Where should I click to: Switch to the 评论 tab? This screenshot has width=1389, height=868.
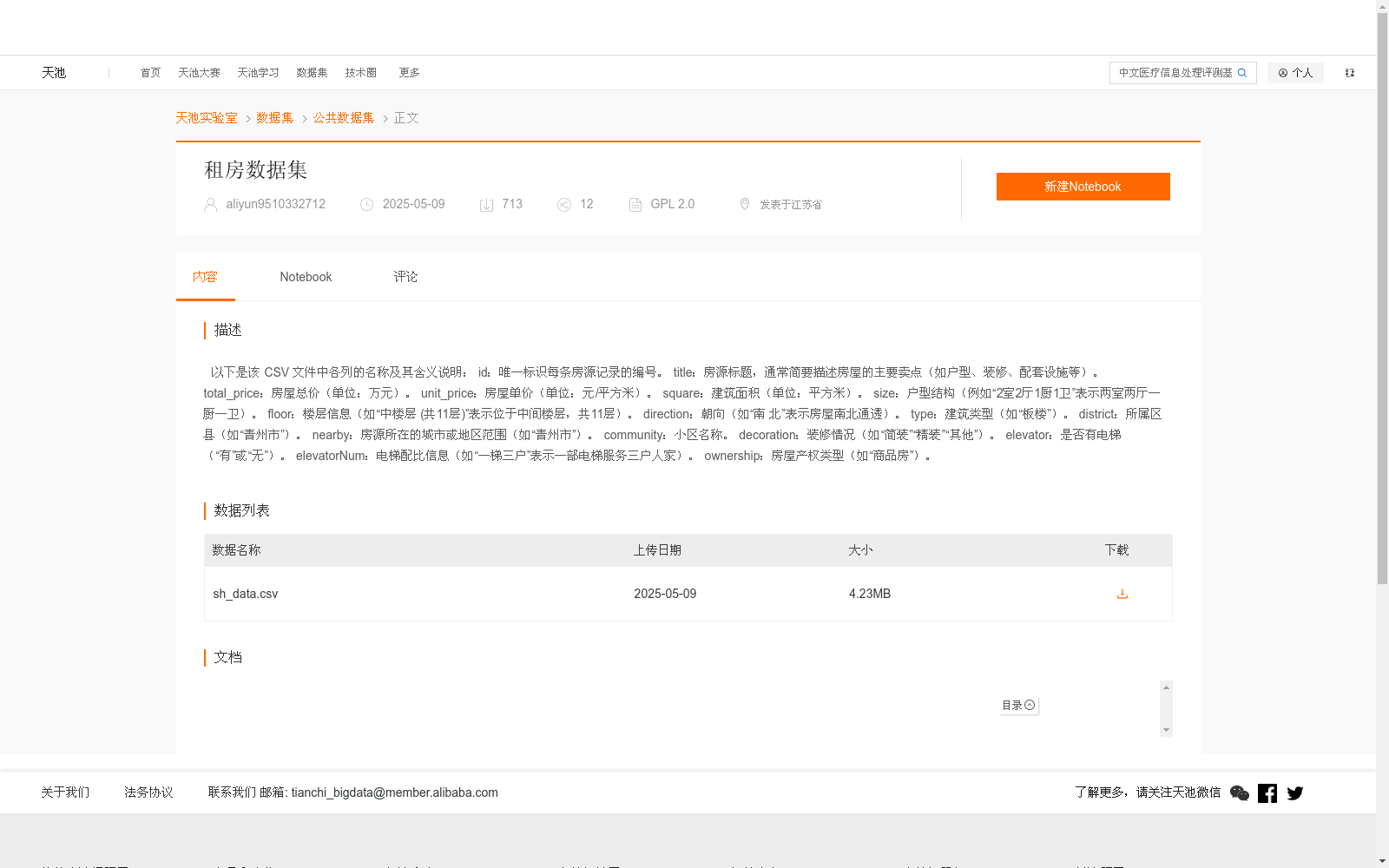click(405, 277)
